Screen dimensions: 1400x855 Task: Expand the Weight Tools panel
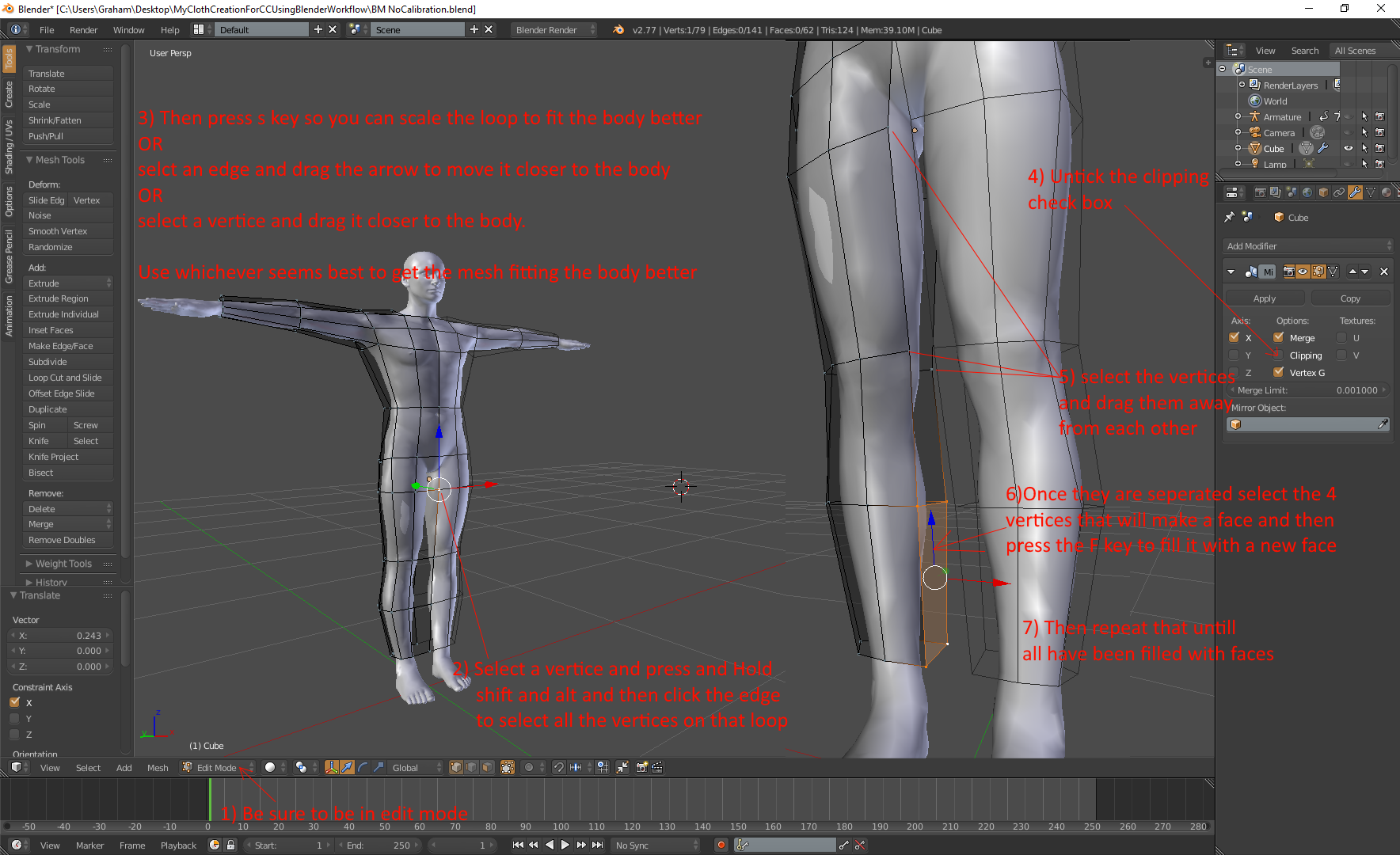click(x=63, y=564)
